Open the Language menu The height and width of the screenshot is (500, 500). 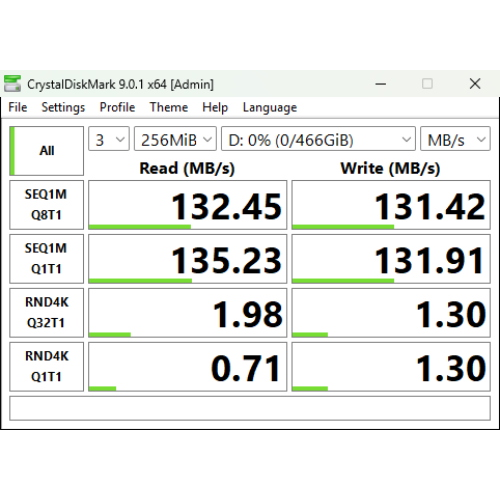pos(270,107)
